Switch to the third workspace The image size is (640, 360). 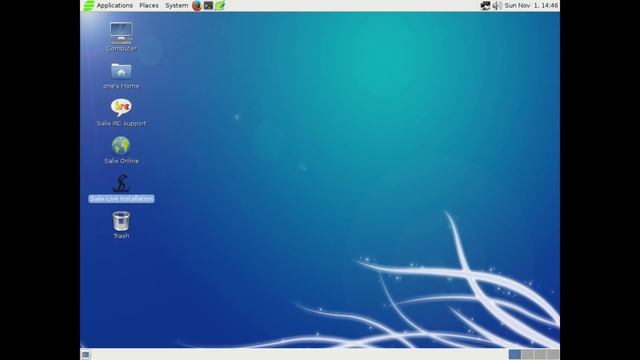coord(540,354)
